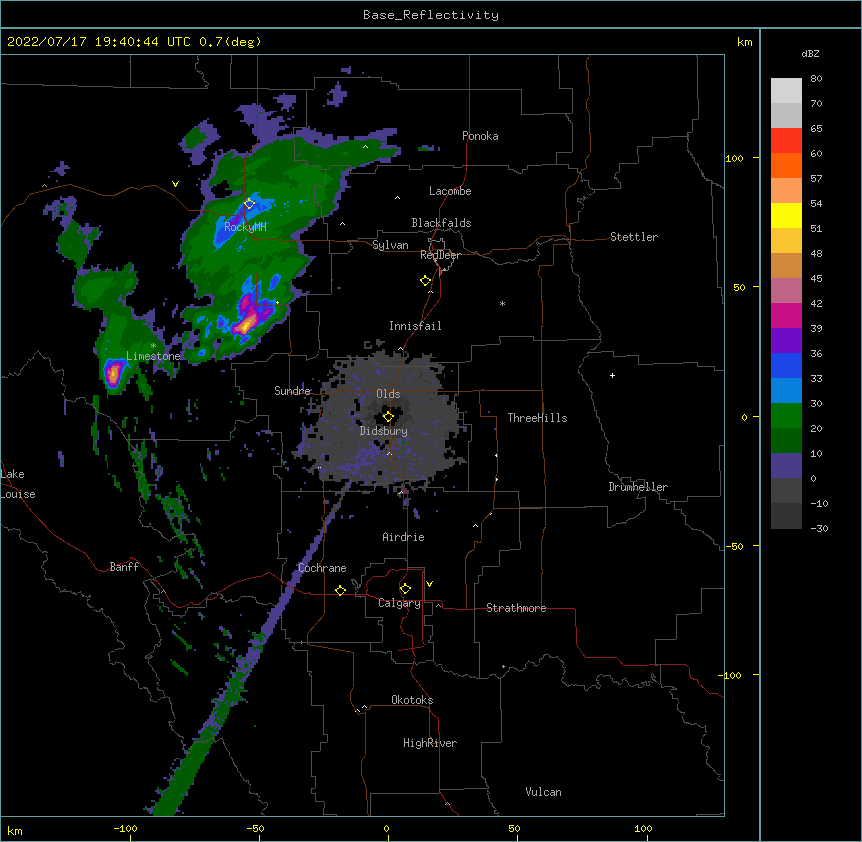862x842 pixels.
Task: Click the white asterisk east of Innisfail
Action: coord(502,304)
